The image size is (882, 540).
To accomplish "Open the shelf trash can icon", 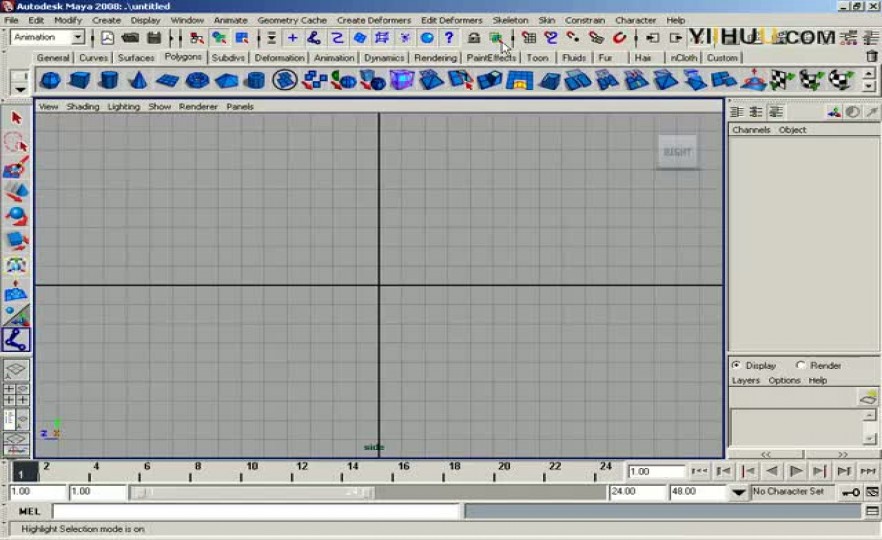I will coord(871,56).
